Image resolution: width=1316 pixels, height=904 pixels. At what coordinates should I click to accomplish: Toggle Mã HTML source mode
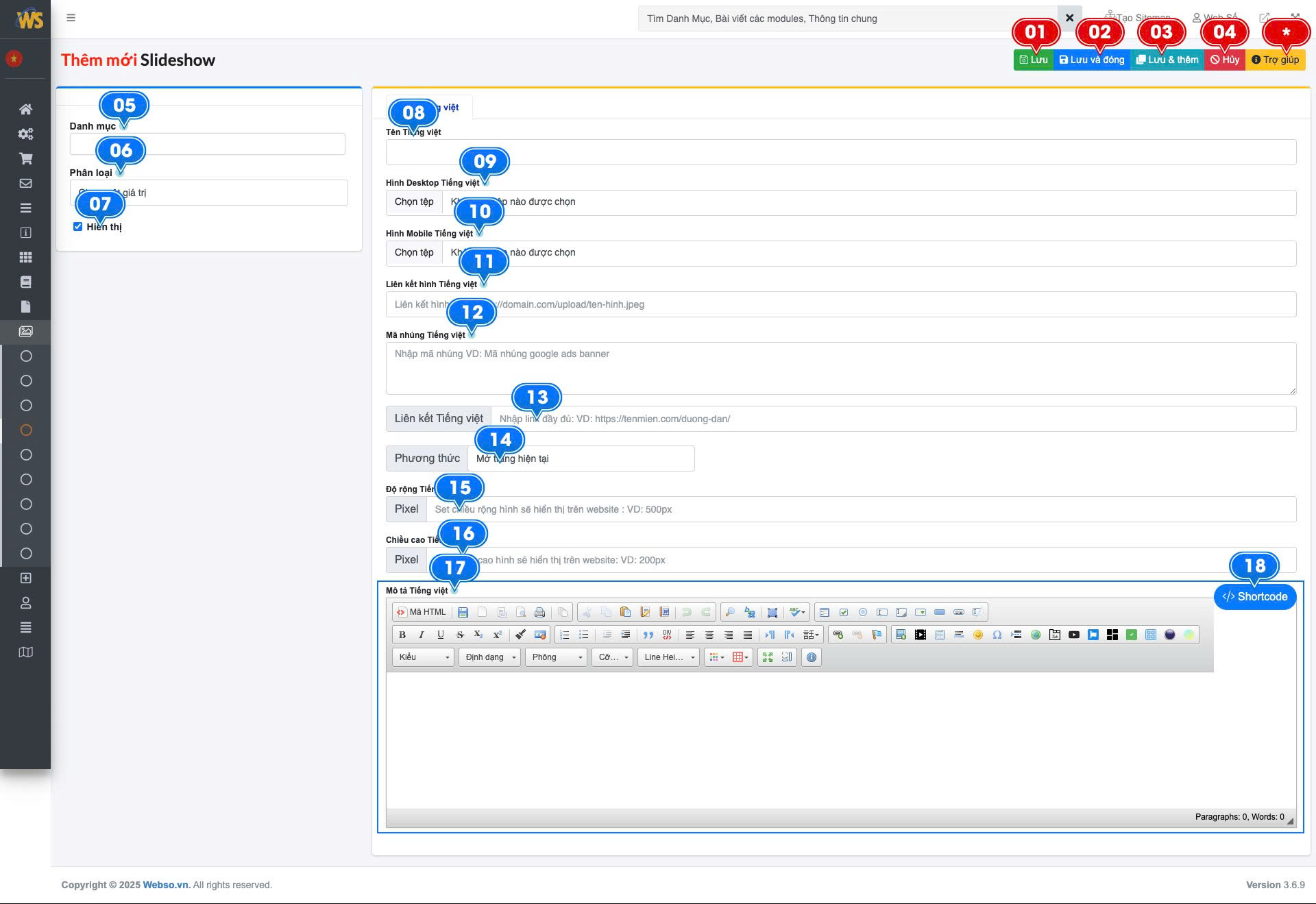pos(421,612)
